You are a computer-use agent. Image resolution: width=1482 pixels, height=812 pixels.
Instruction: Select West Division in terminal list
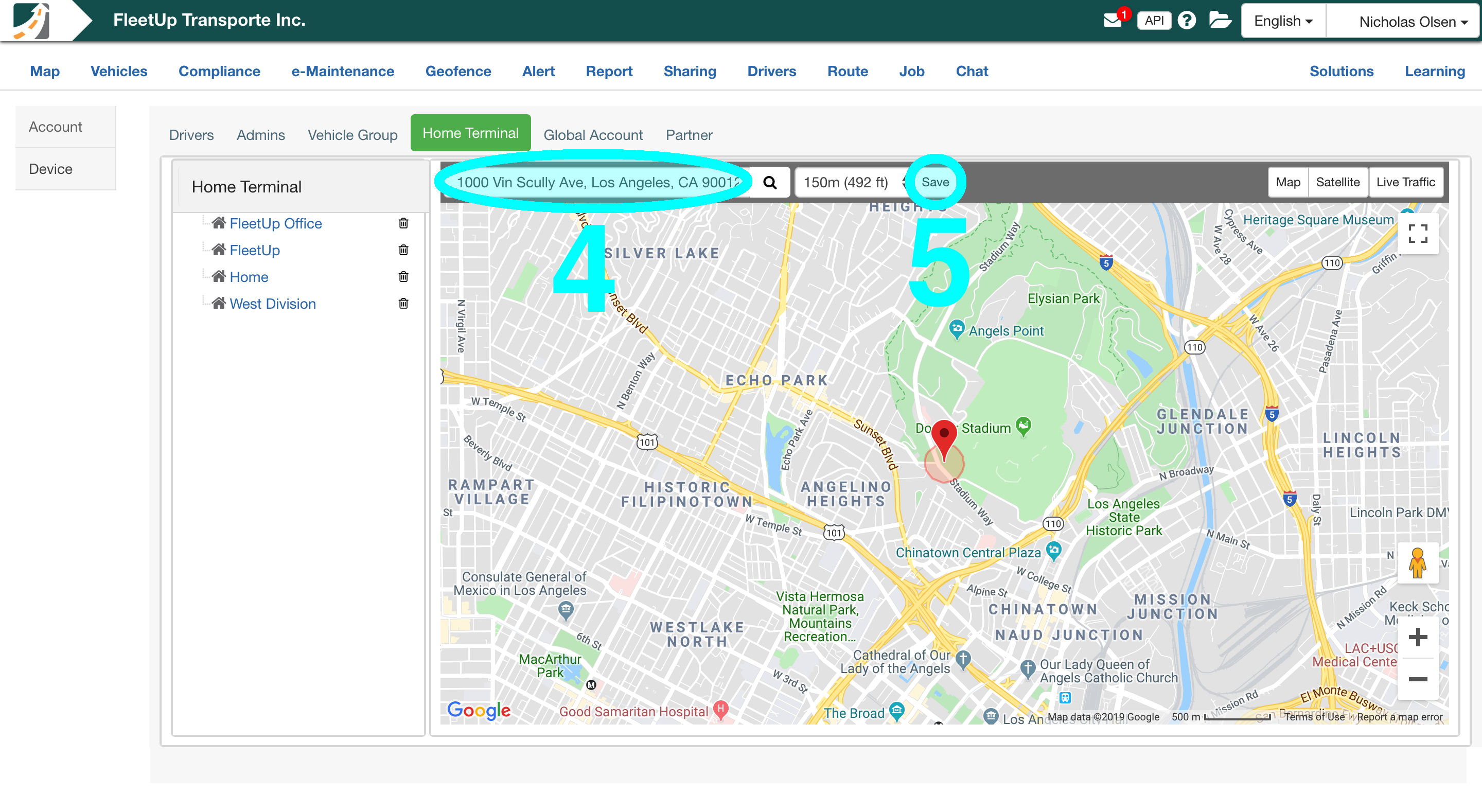(272, 303)
